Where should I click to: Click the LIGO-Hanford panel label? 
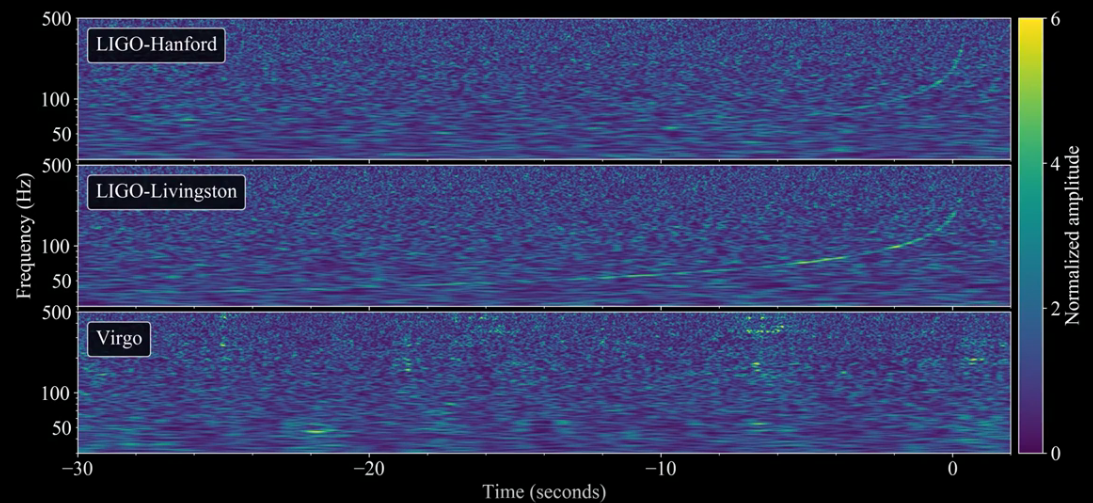coord(156,47)
